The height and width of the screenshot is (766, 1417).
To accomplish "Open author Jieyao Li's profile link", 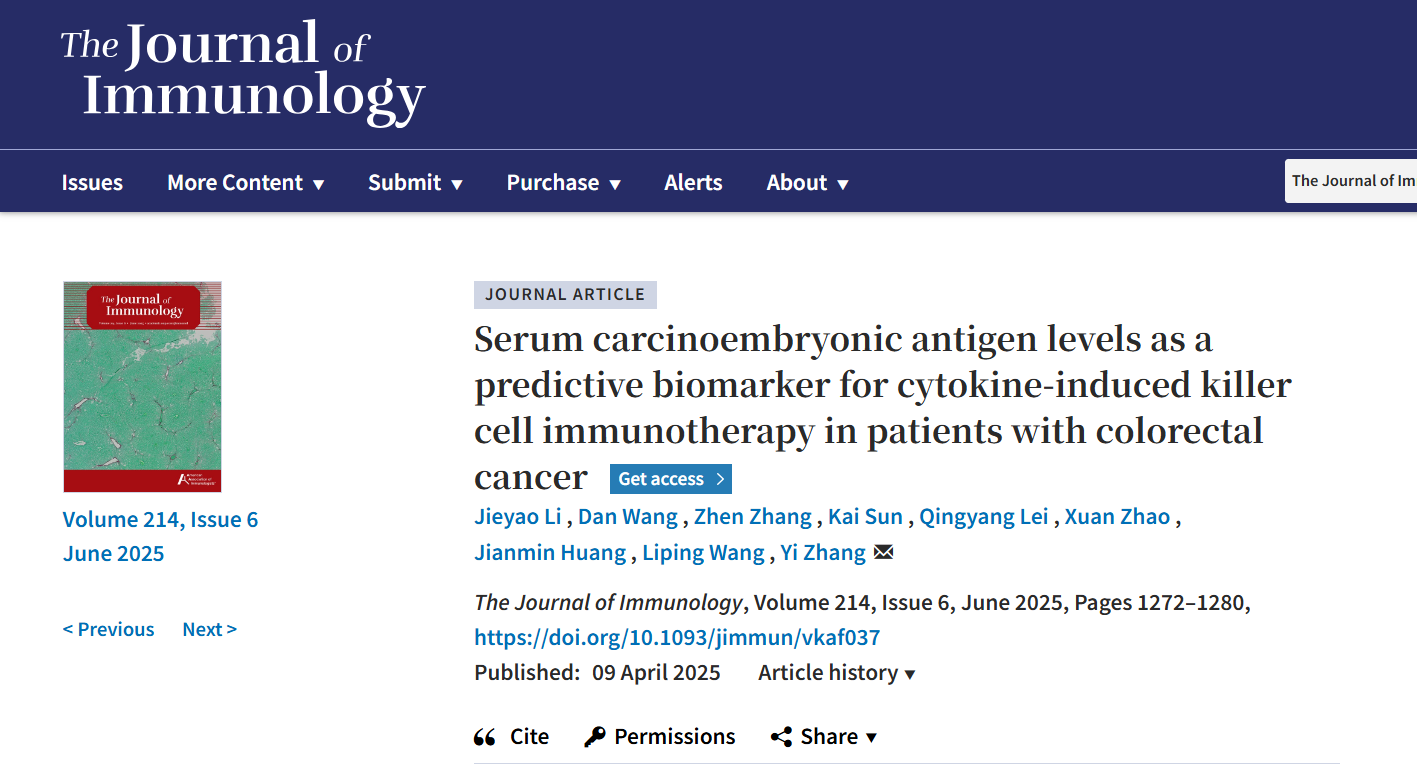I will [519, 517].
